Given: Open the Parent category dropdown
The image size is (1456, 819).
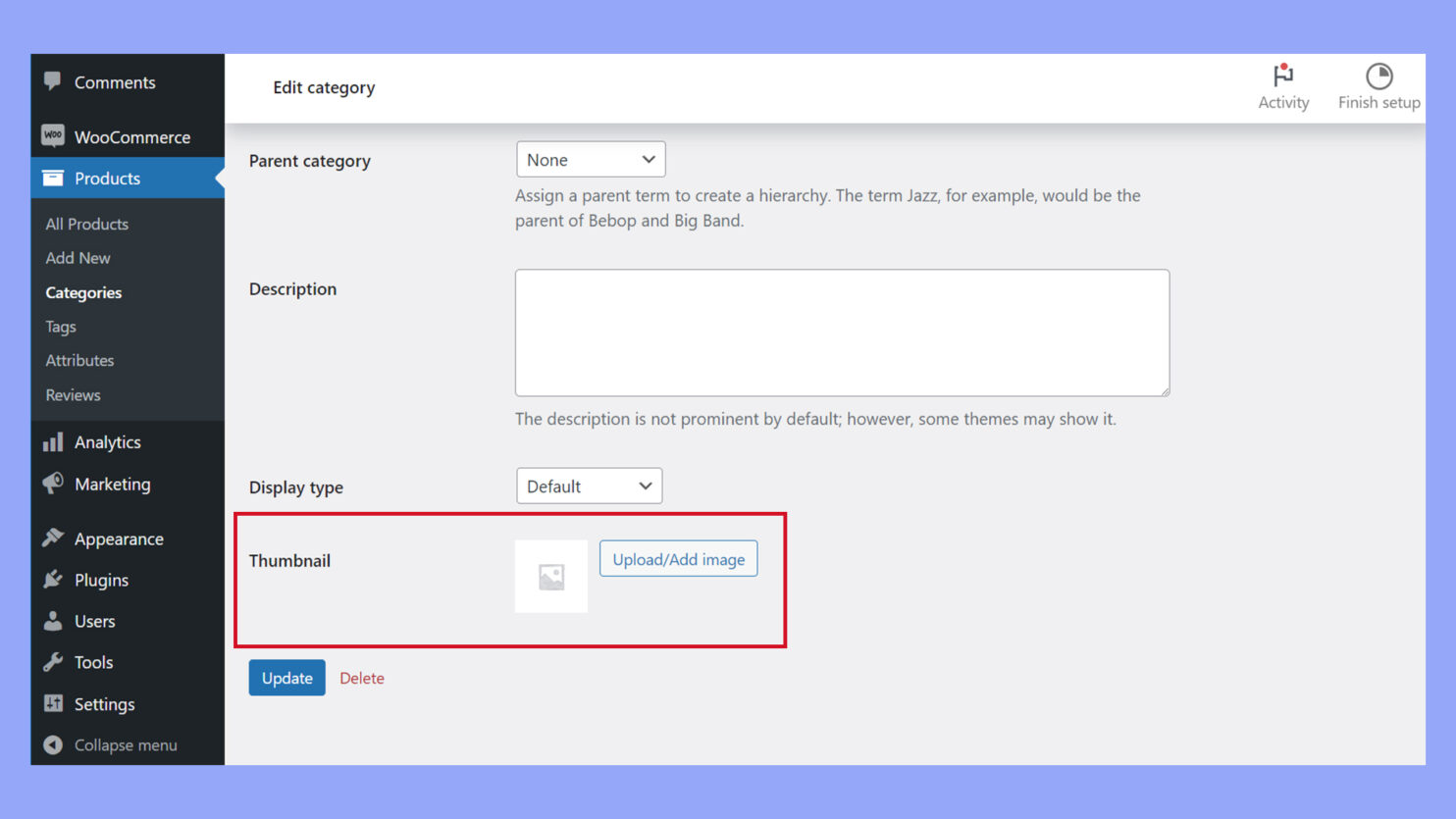Looking at the screenshot, I should 590,159.
